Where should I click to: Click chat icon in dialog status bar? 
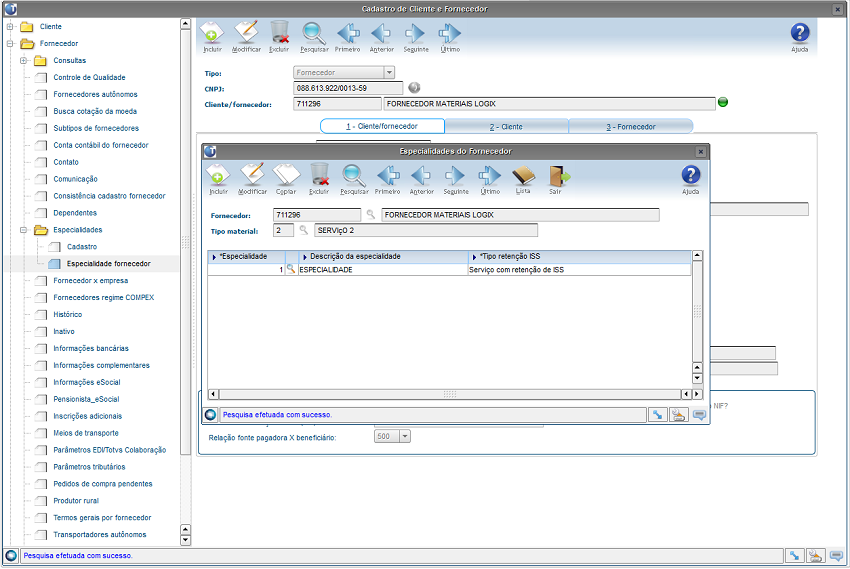pyautogui.click(x=699, y=415)
